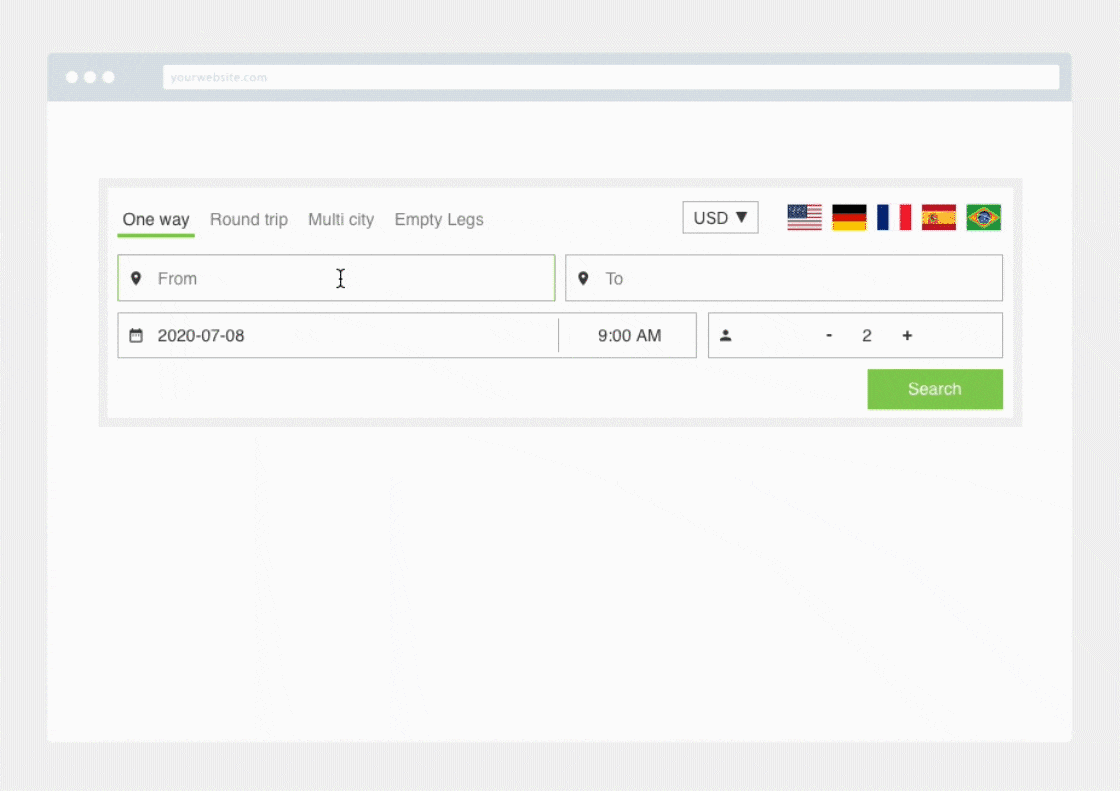The height and width of the screenshot is (791, 1120).
Task: Select the Brazilian flag language option
Action: point(983,217)
